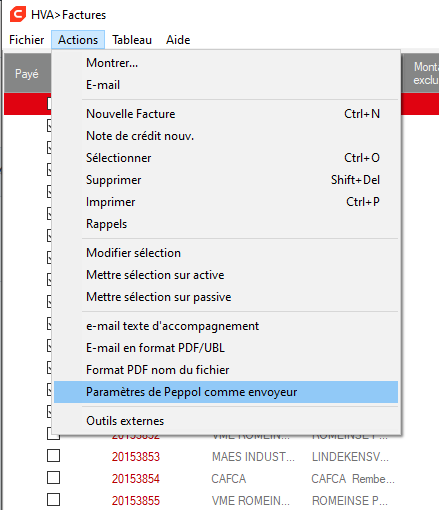Create a Nouvelle Facture

pos(226,114)
